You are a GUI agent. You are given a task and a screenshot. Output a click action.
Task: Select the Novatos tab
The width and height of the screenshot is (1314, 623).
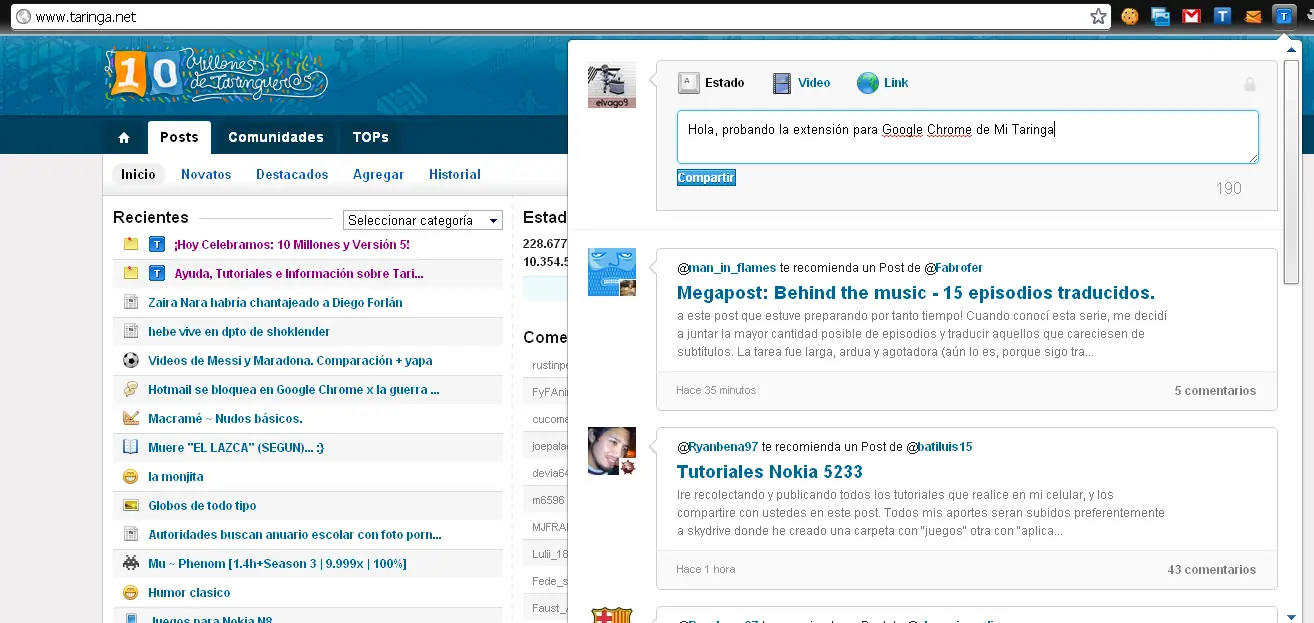click(206, 174)
